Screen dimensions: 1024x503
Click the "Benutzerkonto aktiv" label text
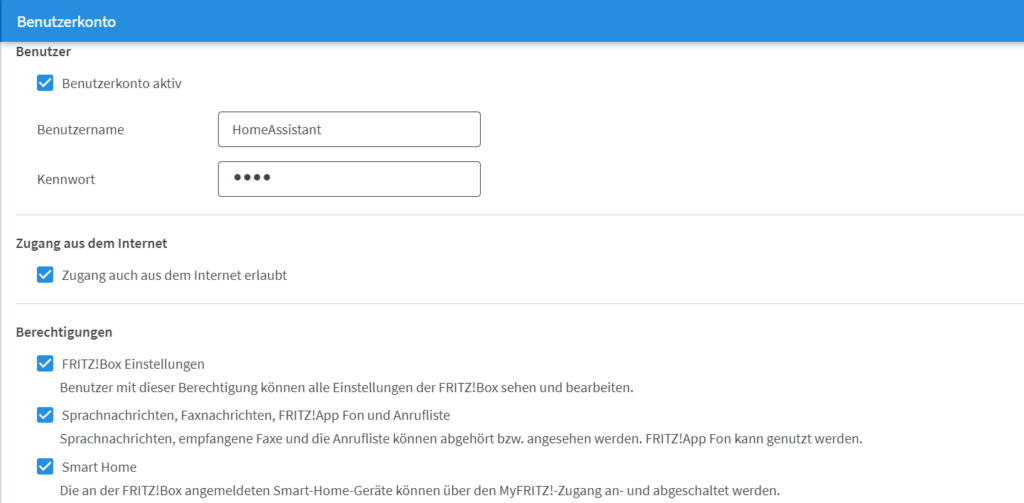(121, 84)
